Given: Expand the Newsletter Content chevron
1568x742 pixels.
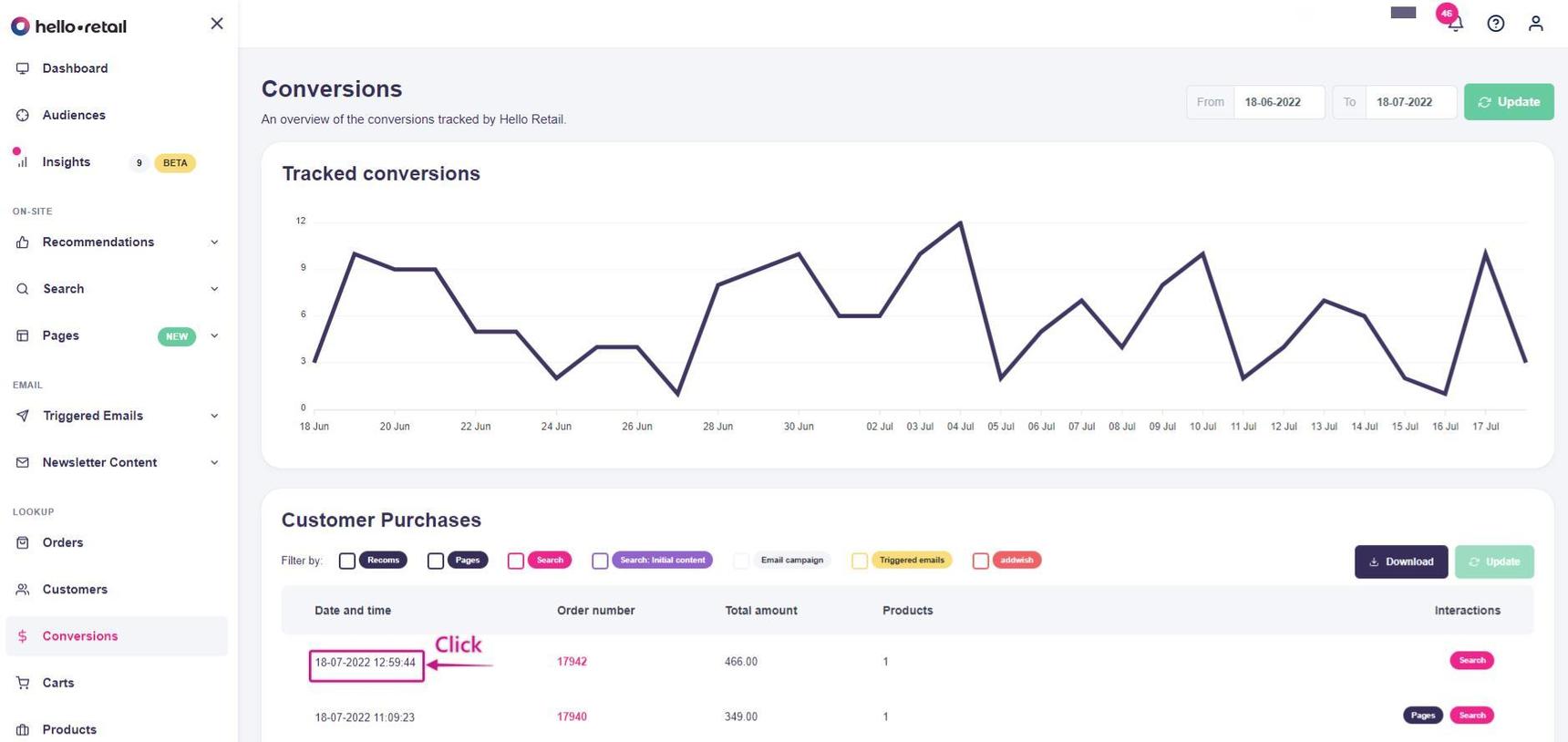Looking at the screenshot, I should (214, 463).
